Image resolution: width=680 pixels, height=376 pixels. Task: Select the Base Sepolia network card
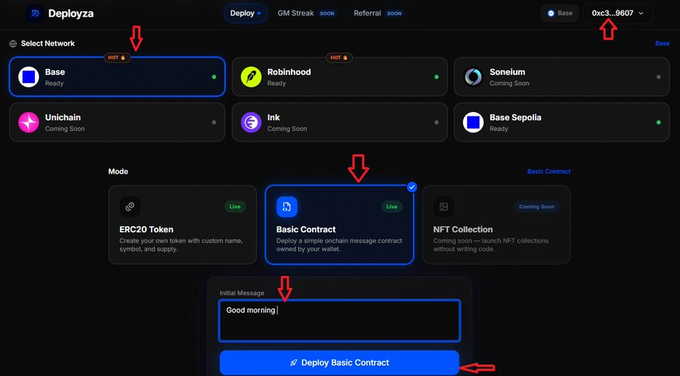pos(562,122)
